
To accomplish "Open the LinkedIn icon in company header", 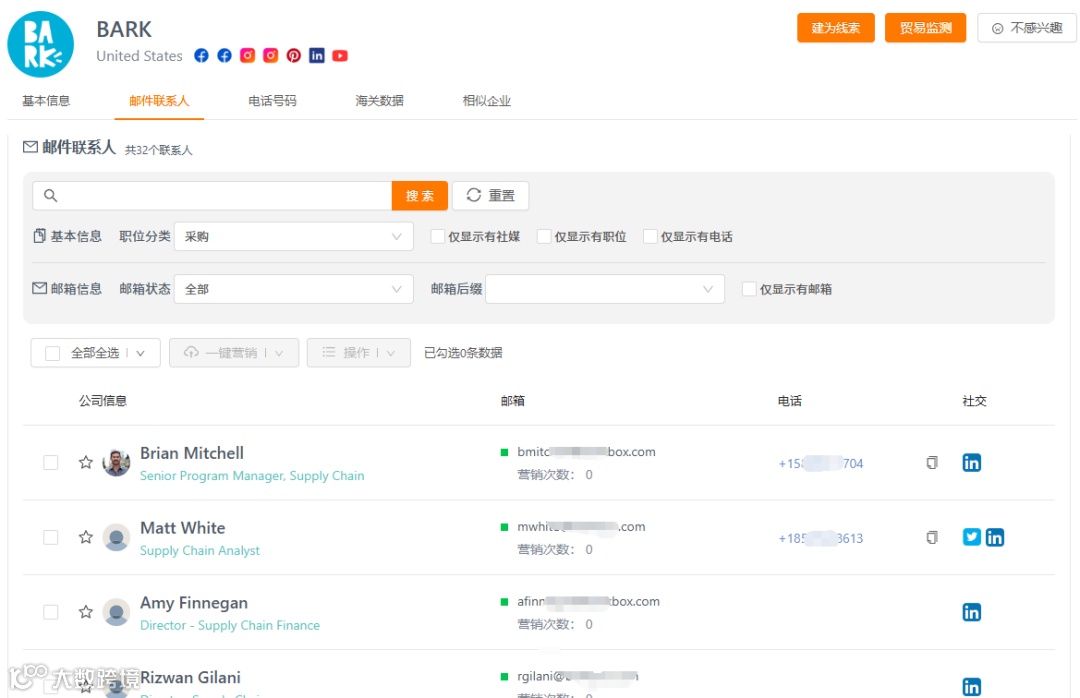I will (x=317, y=56).
